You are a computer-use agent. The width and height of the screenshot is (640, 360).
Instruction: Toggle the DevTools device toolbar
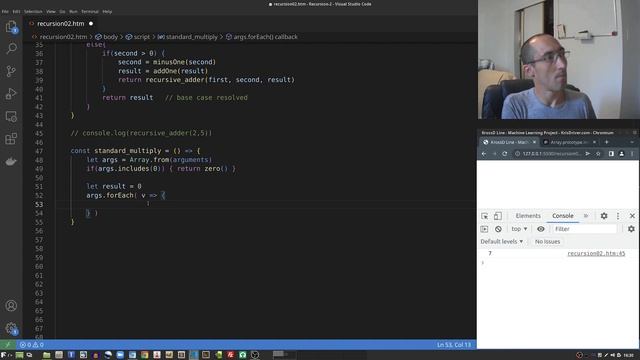(x=498, y=216)
